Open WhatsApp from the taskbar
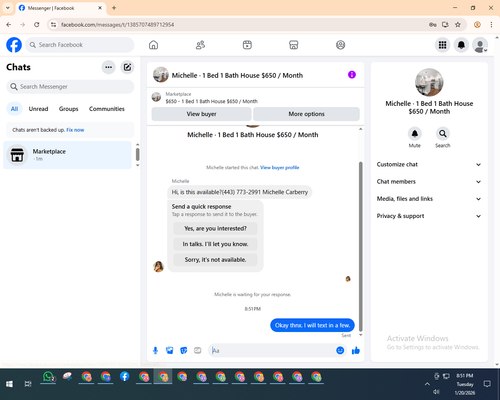This screenshot has height=400, width=500. coord(48,377)
